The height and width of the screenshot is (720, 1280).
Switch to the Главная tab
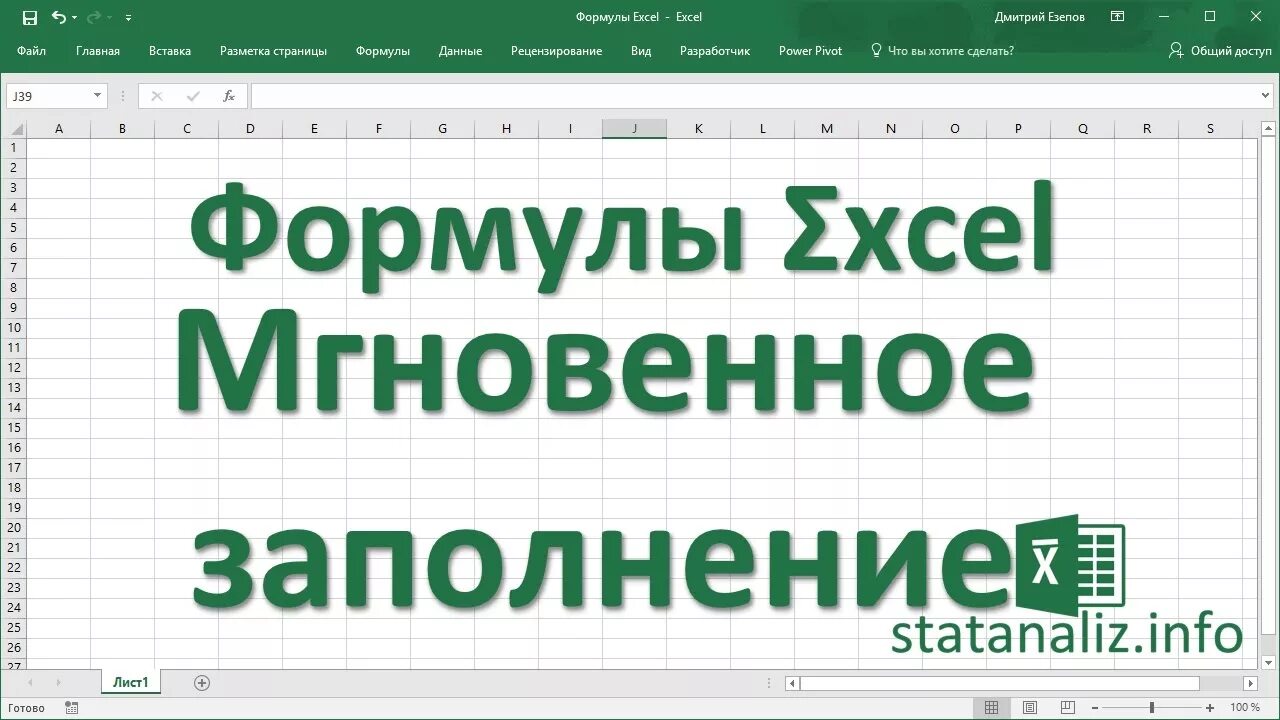click(x=98, y=51)
